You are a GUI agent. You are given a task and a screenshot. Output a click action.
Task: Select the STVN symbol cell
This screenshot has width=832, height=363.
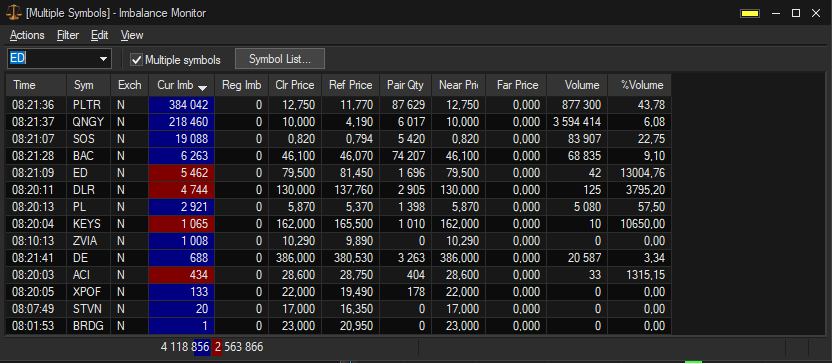tap(89, 309)
